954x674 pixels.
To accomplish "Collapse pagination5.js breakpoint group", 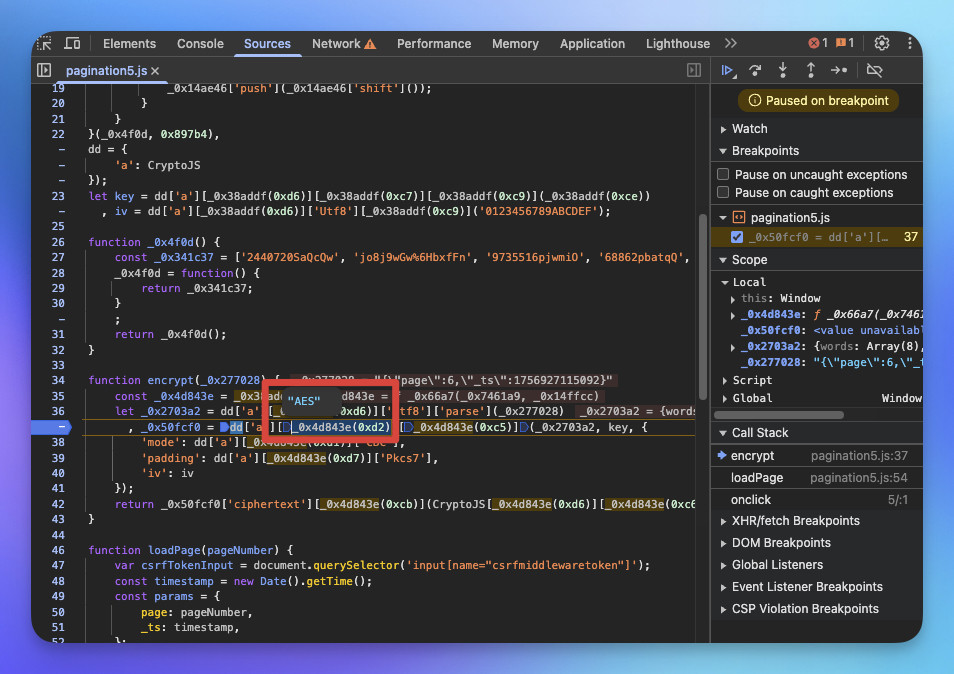I will click(x=723, y=217).
